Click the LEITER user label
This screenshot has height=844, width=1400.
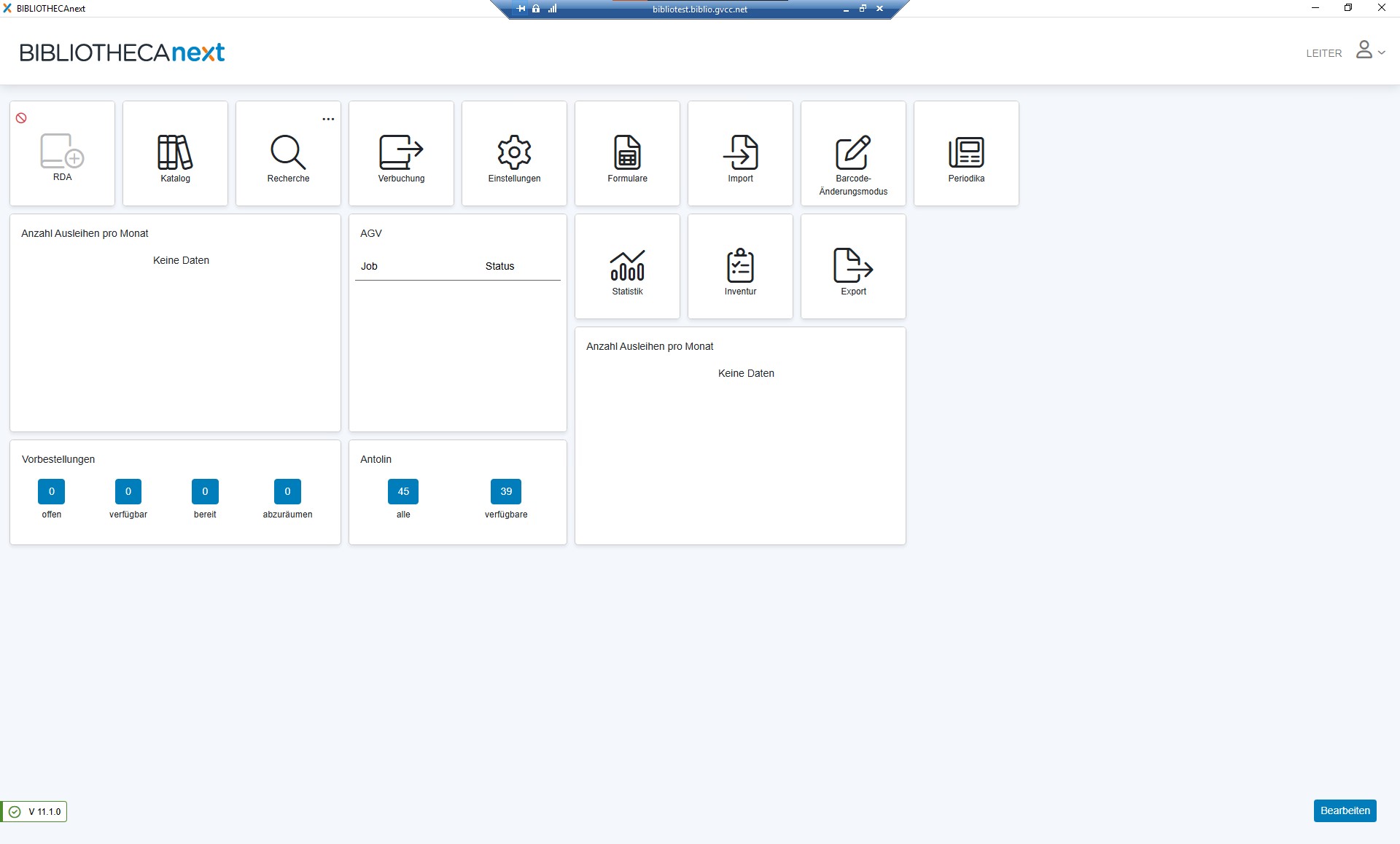(x=1323, y=53)
